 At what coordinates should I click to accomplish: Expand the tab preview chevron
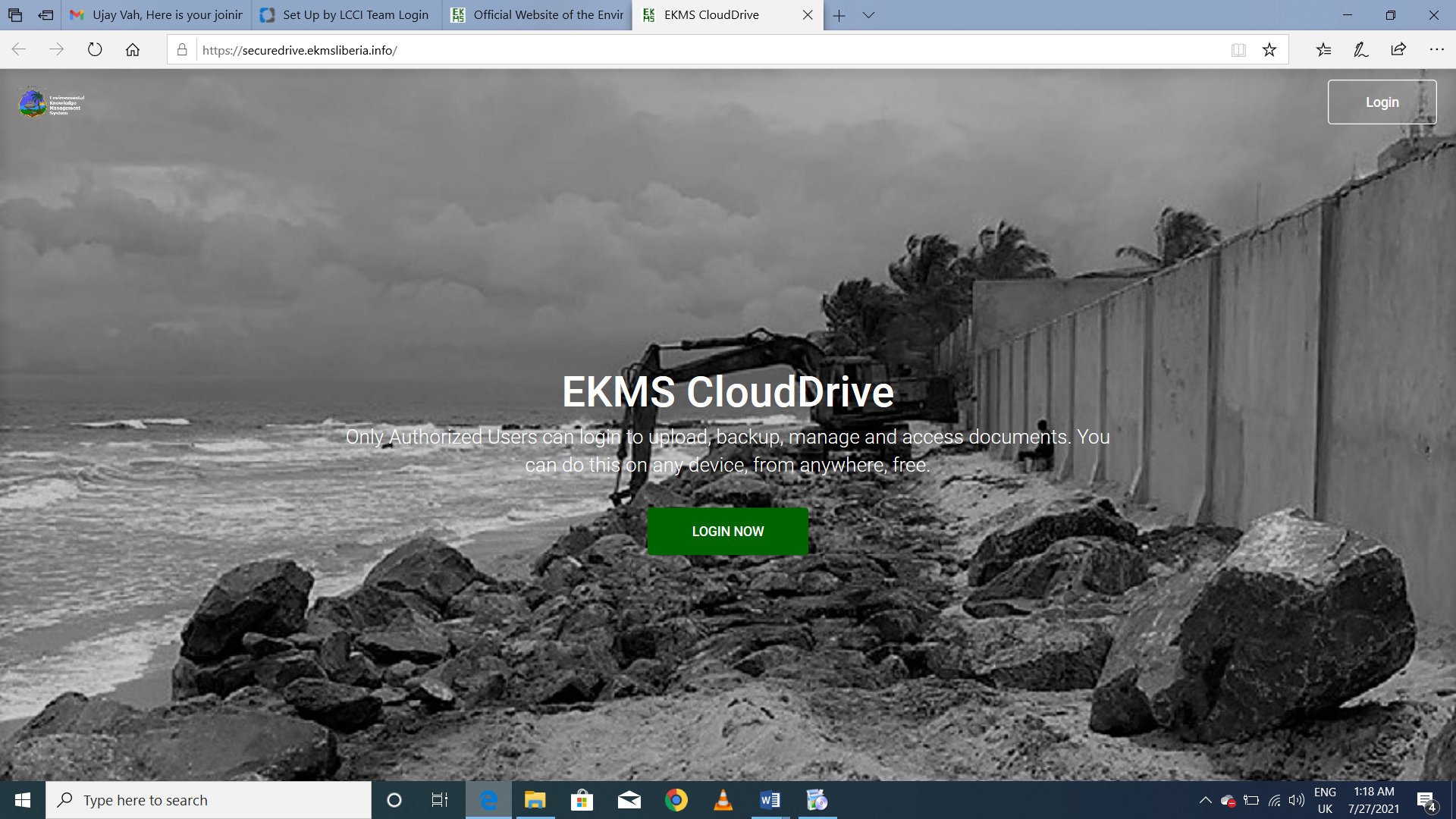[869, 15]
